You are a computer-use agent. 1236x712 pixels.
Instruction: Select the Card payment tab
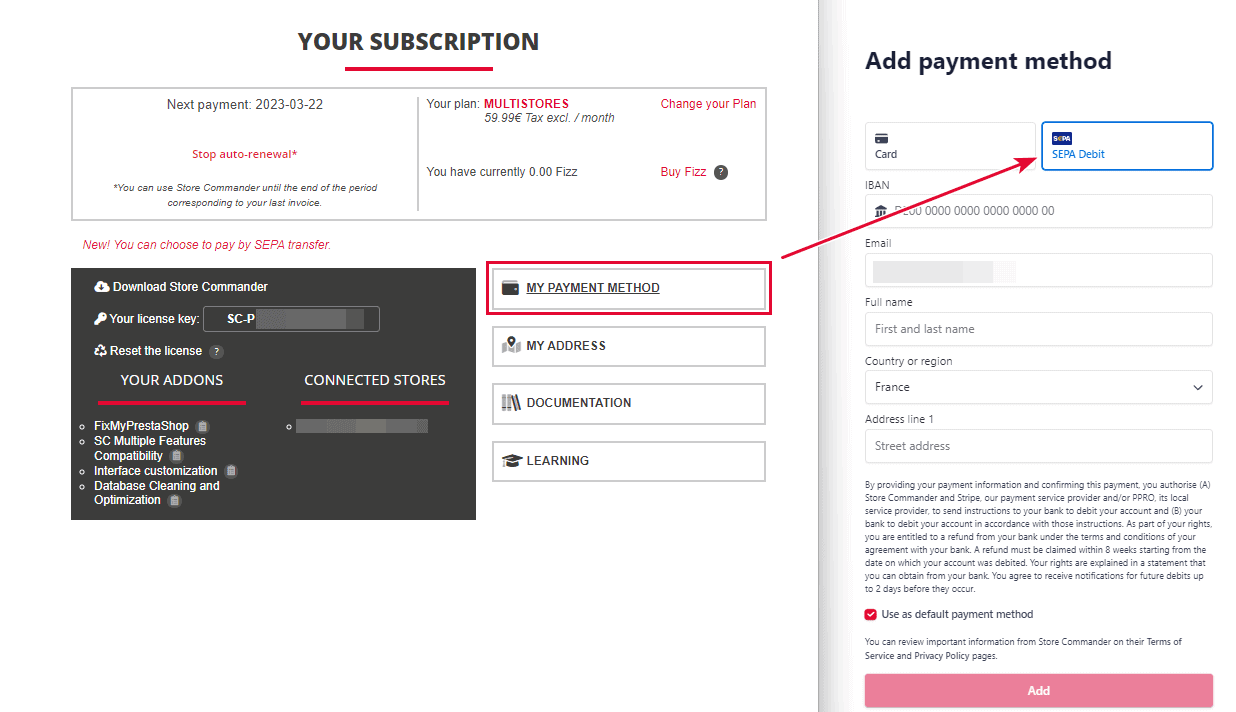click(950, 146)
